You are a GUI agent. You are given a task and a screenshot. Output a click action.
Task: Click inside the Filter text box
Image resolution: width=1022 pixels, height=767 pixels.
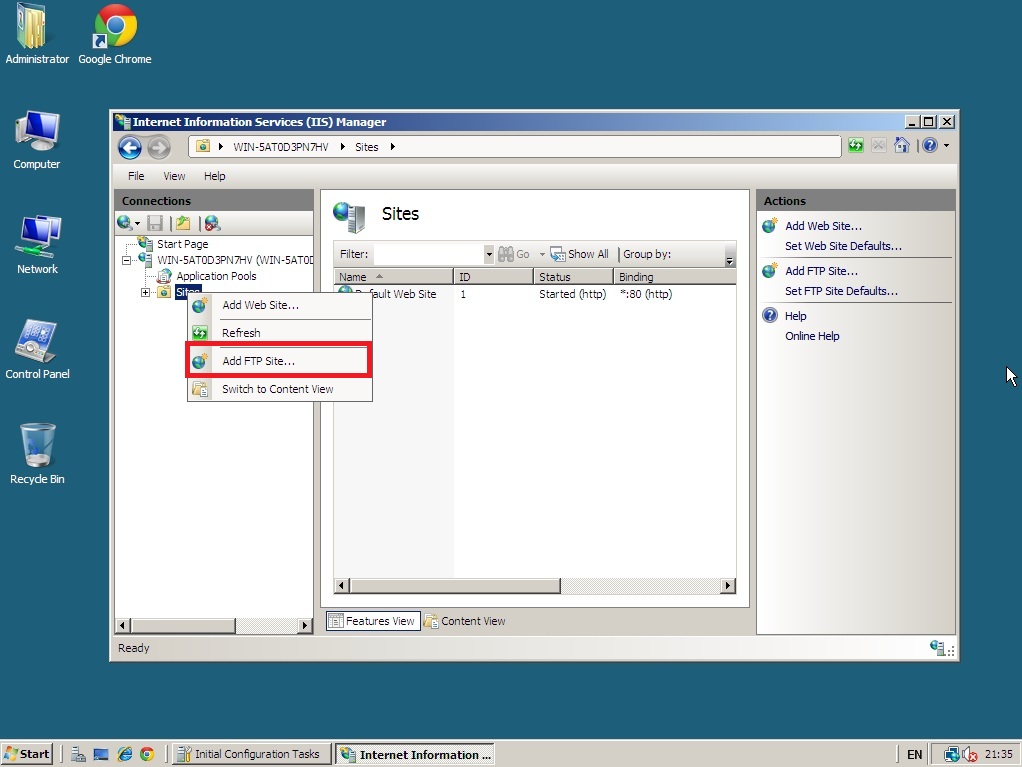tap(428, 254)
